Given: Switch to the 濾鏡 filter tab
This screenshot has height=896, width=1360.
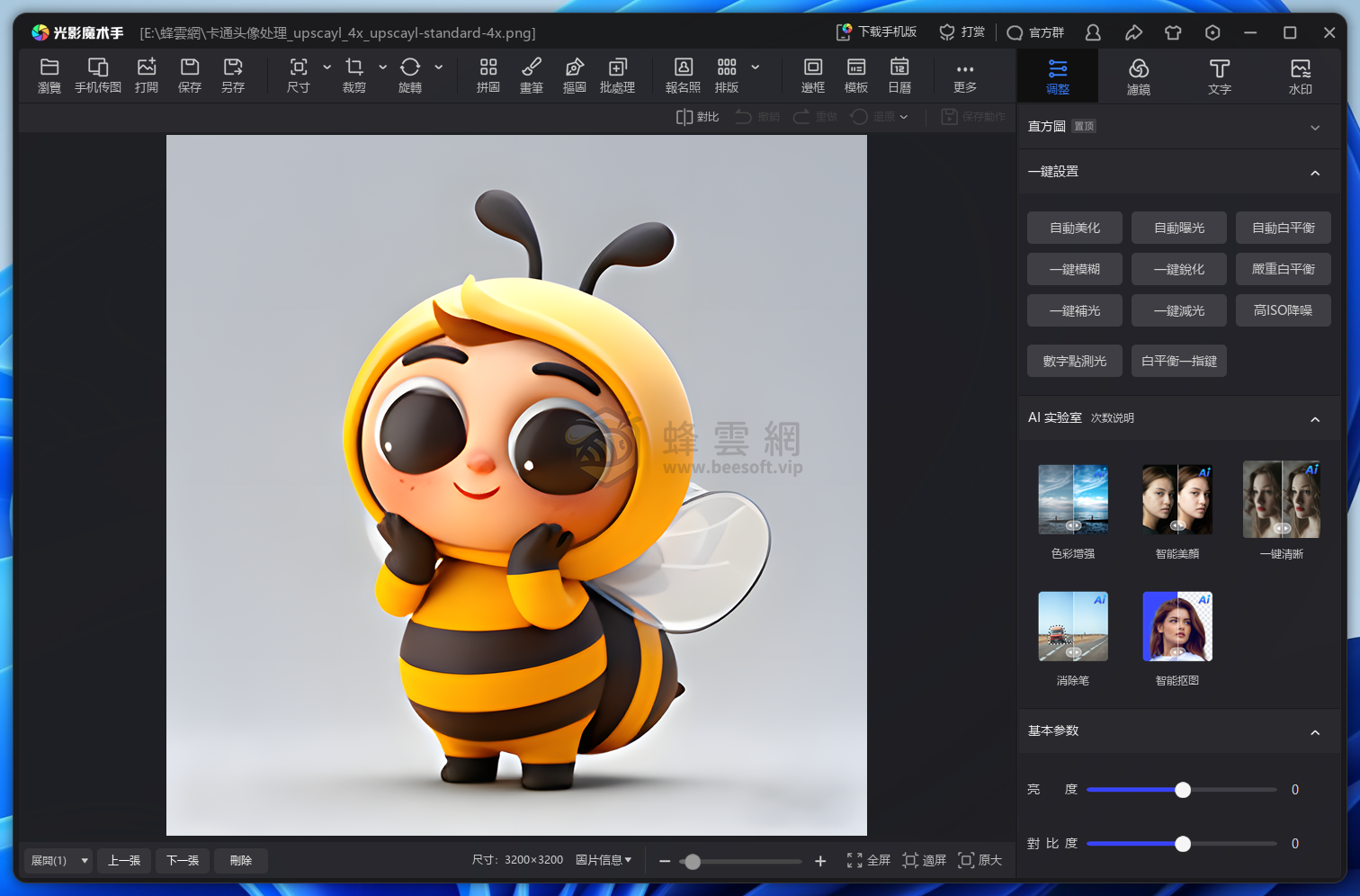Looking at the screenshot, I should [x=1139, y=76].
